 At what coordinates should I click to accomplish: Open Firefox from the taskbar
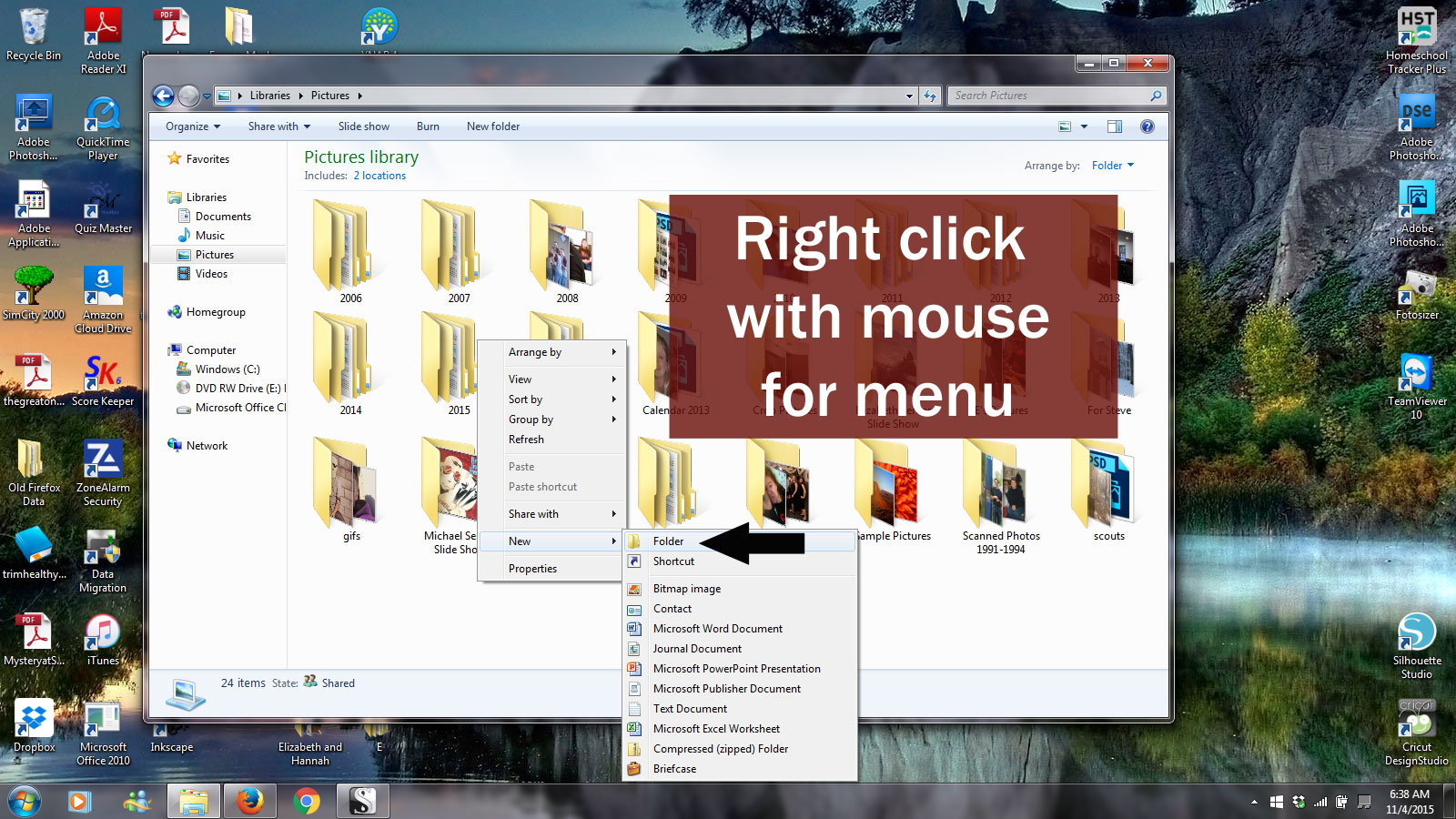point(249,802)
